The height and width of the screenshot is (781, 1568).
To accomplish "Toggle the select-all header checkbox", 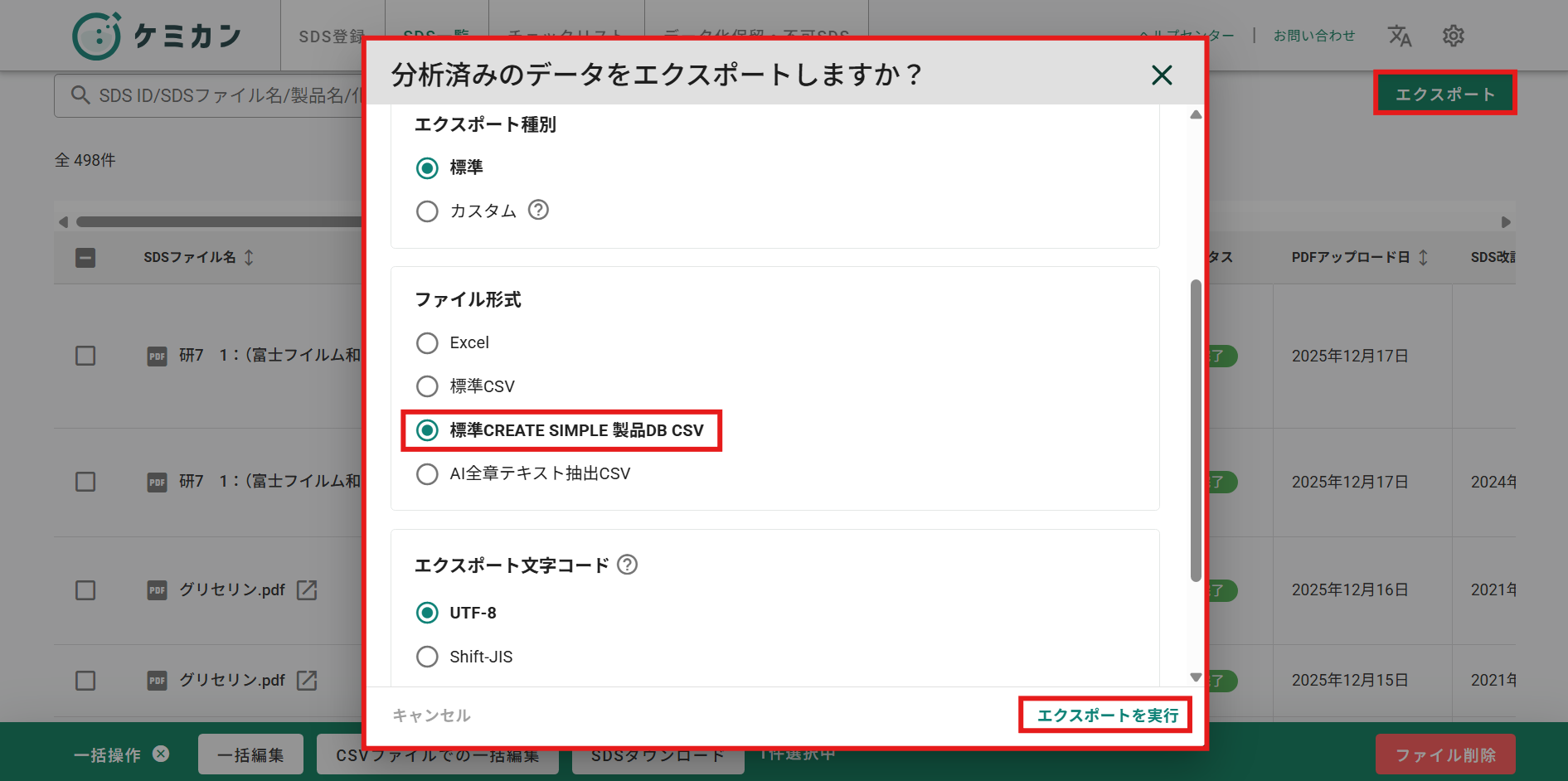I will [x=85, y=258].
